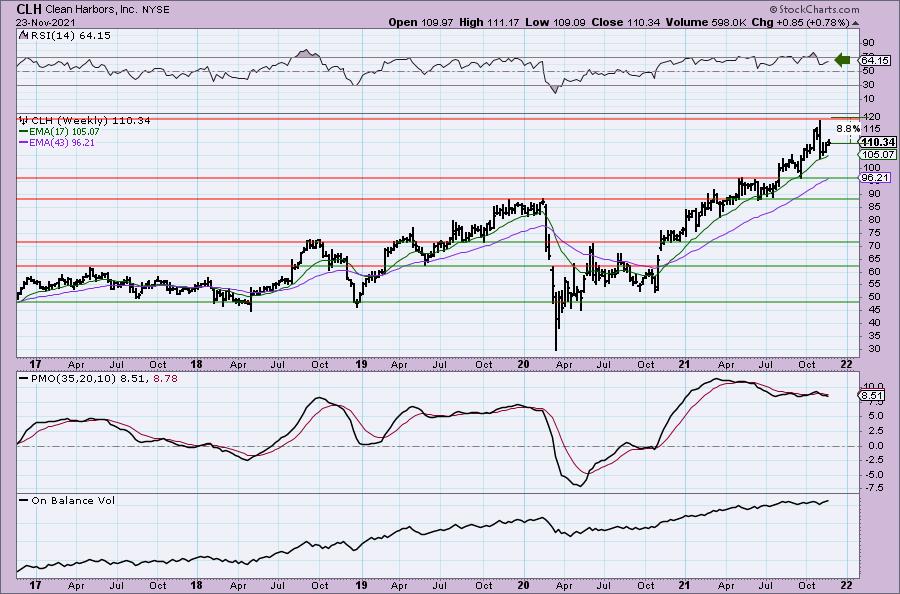Image resolution: width=900 pixels, height=594 pixels.
Task: Click the Volume 598.0K value
Action: [x=704, y=22]
